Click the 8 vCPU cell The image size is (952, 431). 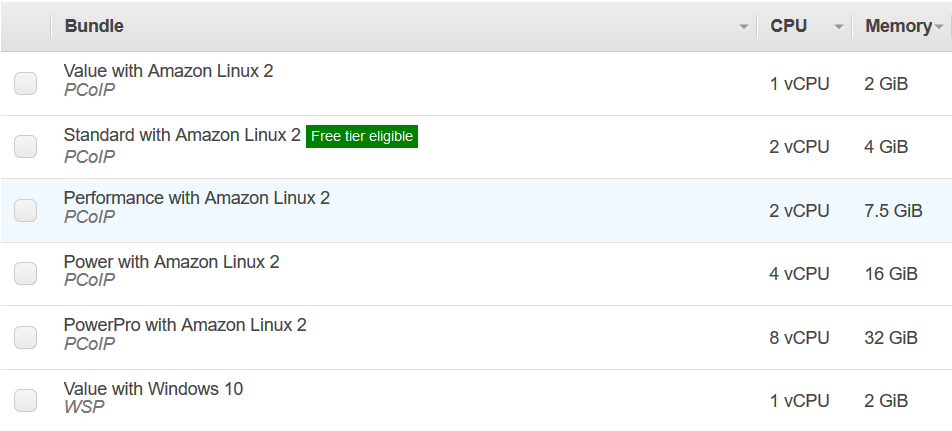[799, 338]
